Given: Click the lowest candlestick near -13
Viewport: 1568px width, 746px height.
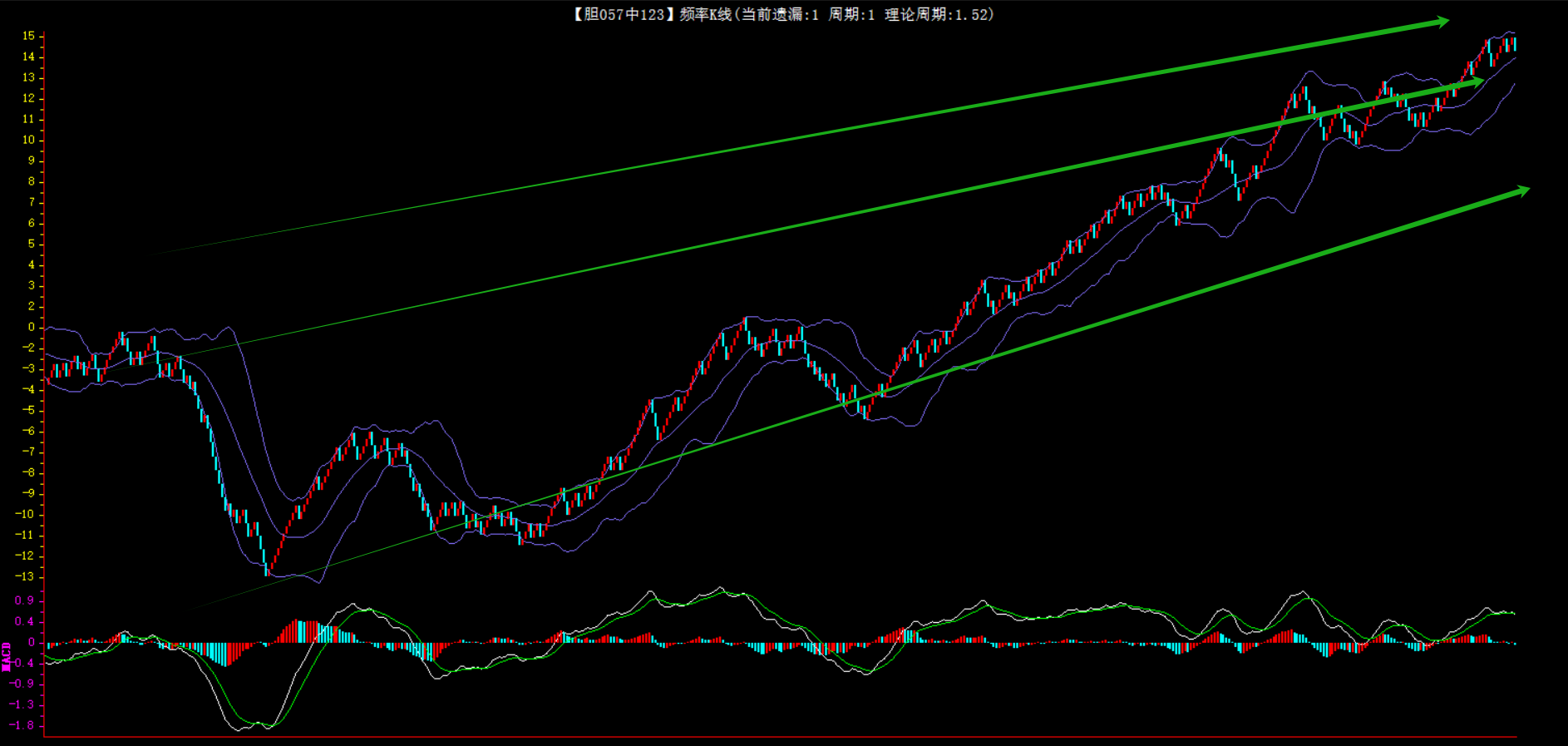Looking at the screenshot, I should (267, 569).
